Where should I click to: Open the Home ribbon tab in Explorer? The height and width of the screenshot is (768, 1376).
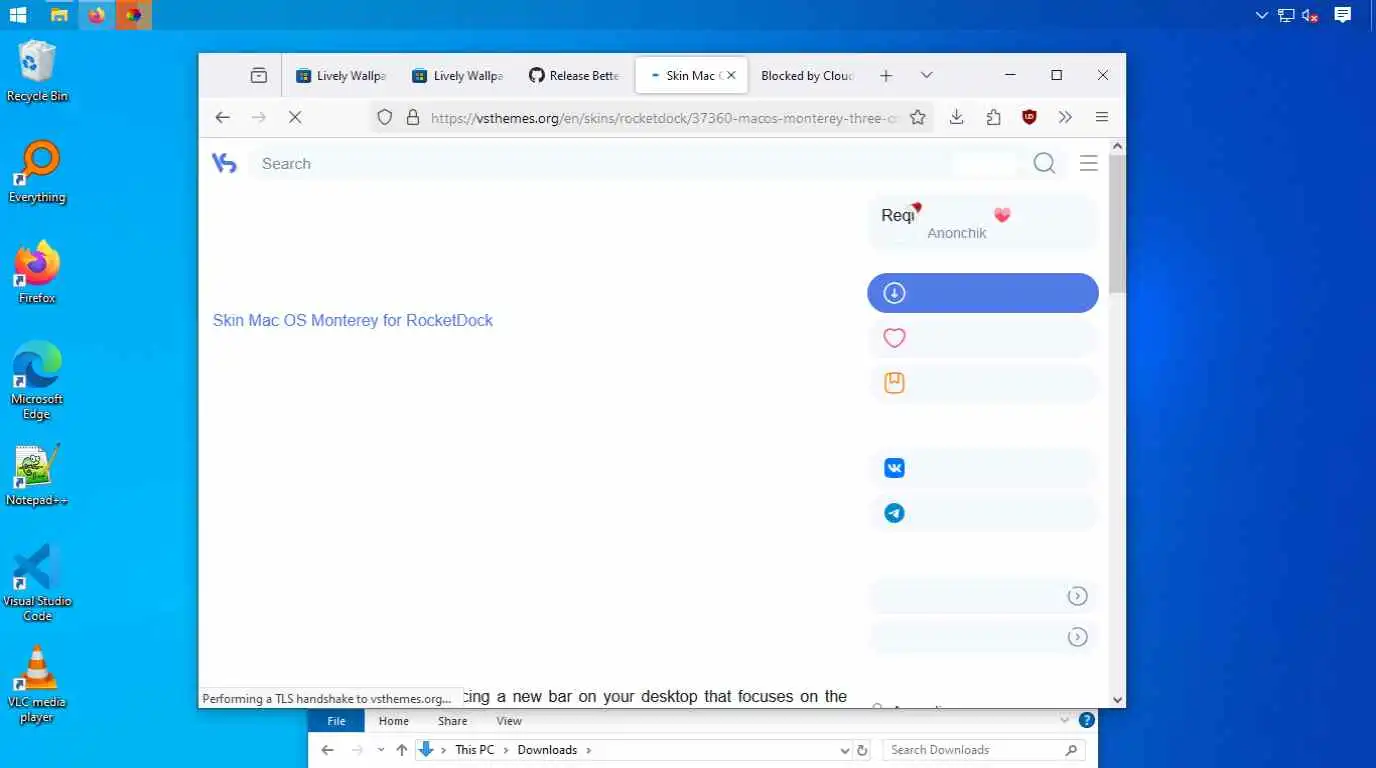[x=394, y=721]
